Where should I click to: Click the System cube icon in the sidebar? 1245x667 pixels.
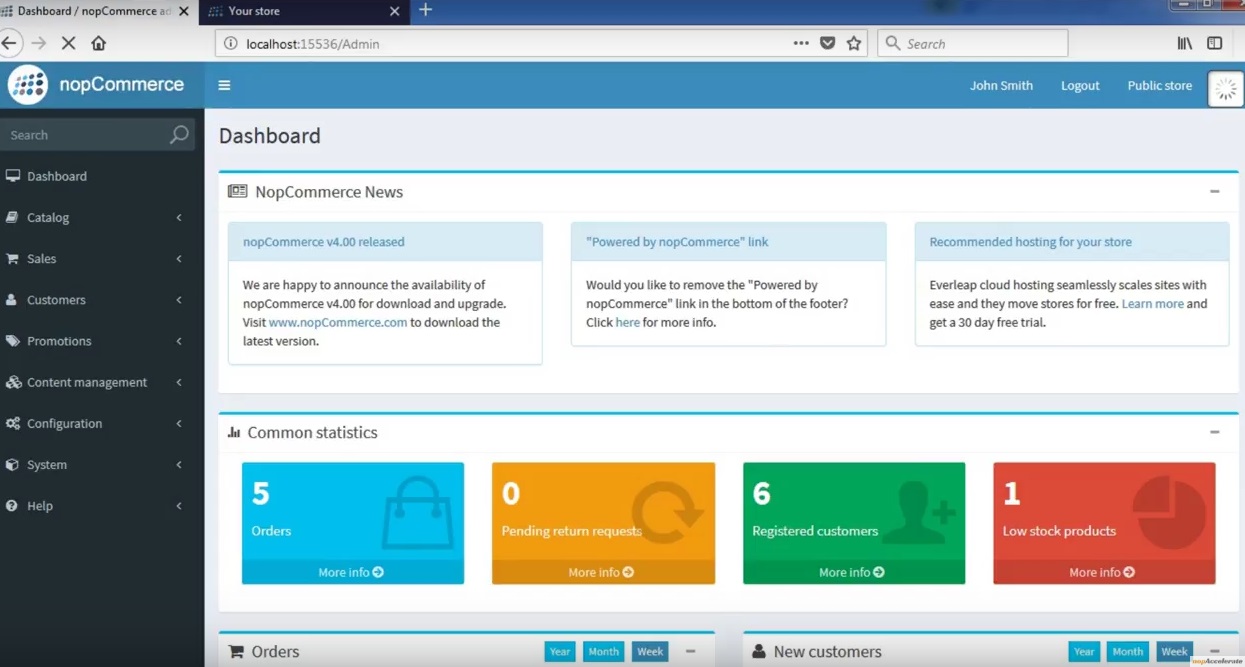(12, 464)
